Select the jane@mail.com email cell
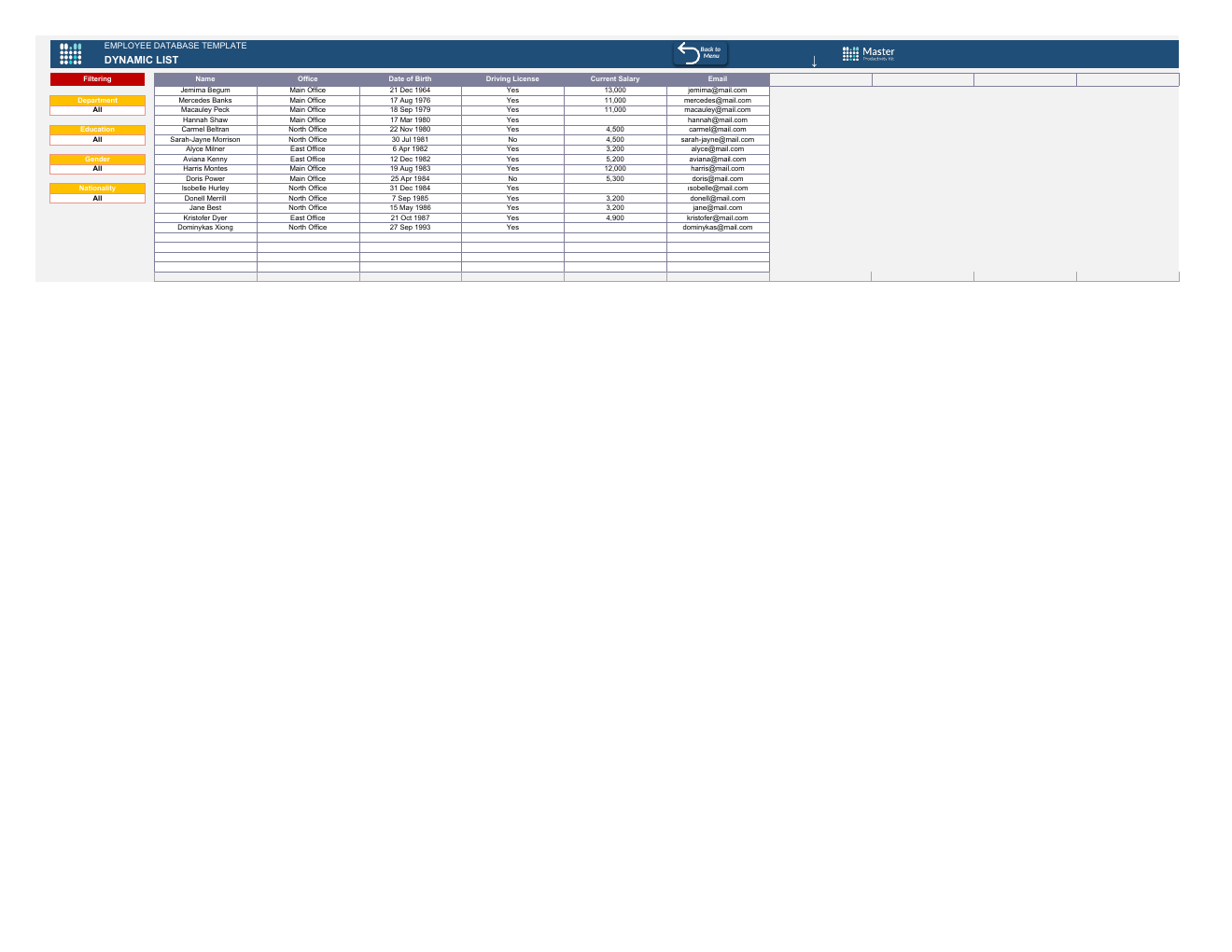This screenshot has width=1232, height=952. pos(718,208)
